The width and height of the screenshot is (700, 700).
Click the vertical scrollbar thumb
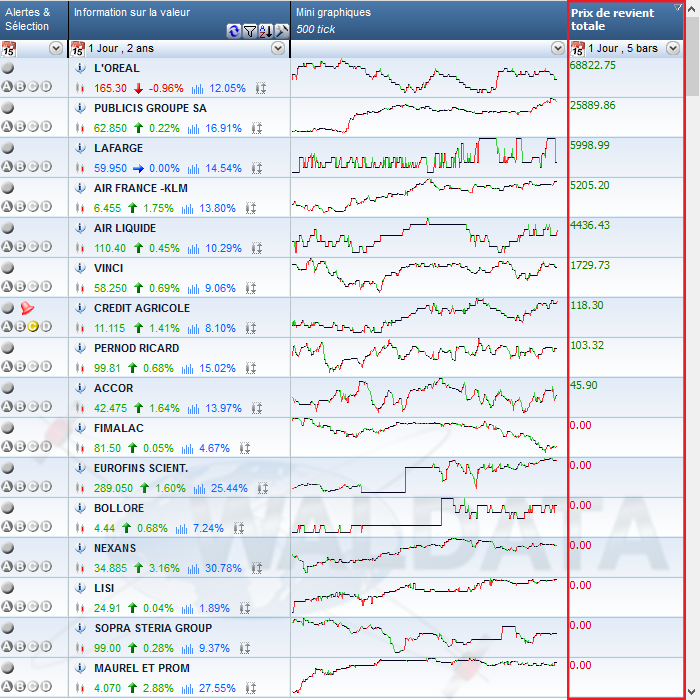click(x=692, y=57)
